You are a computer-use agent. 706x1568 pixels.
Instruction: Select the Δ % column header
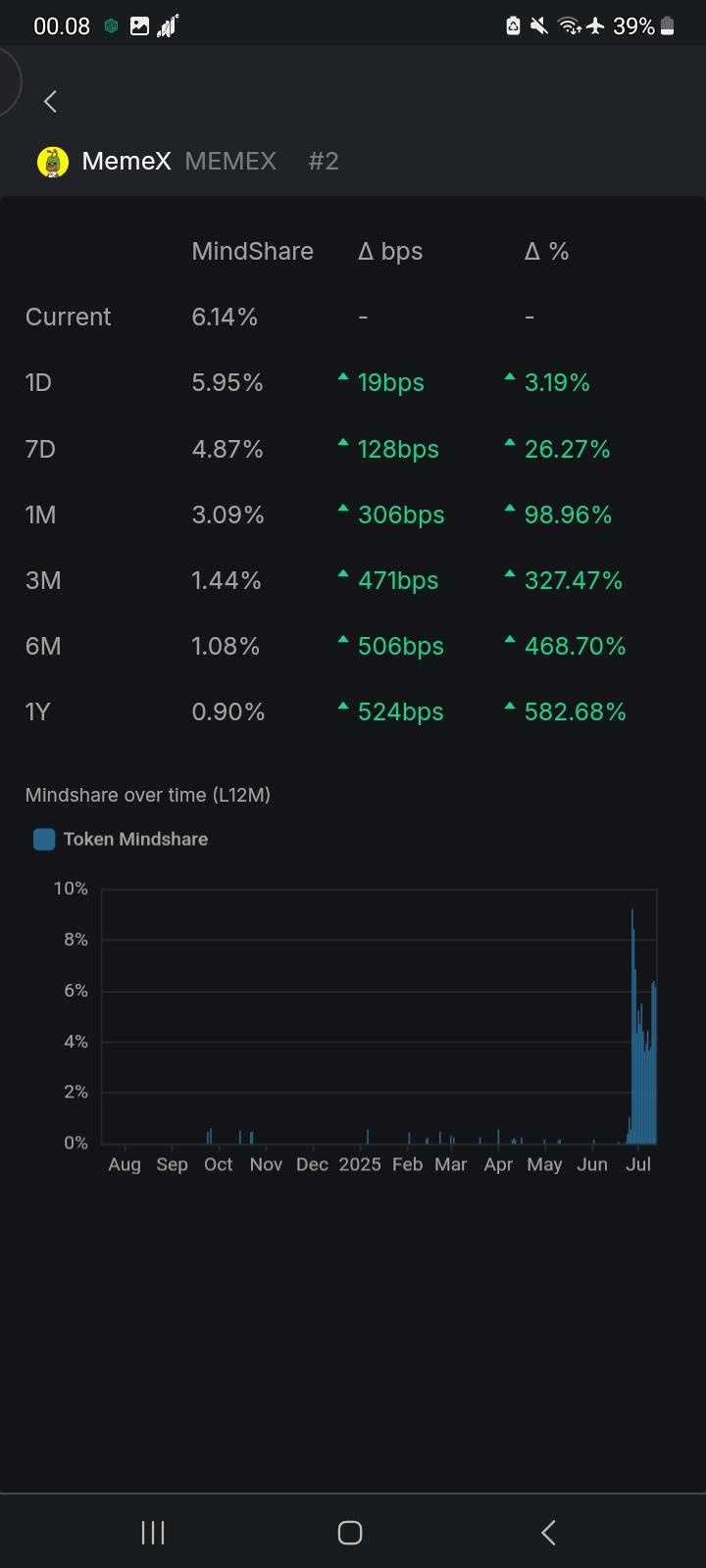546,252
